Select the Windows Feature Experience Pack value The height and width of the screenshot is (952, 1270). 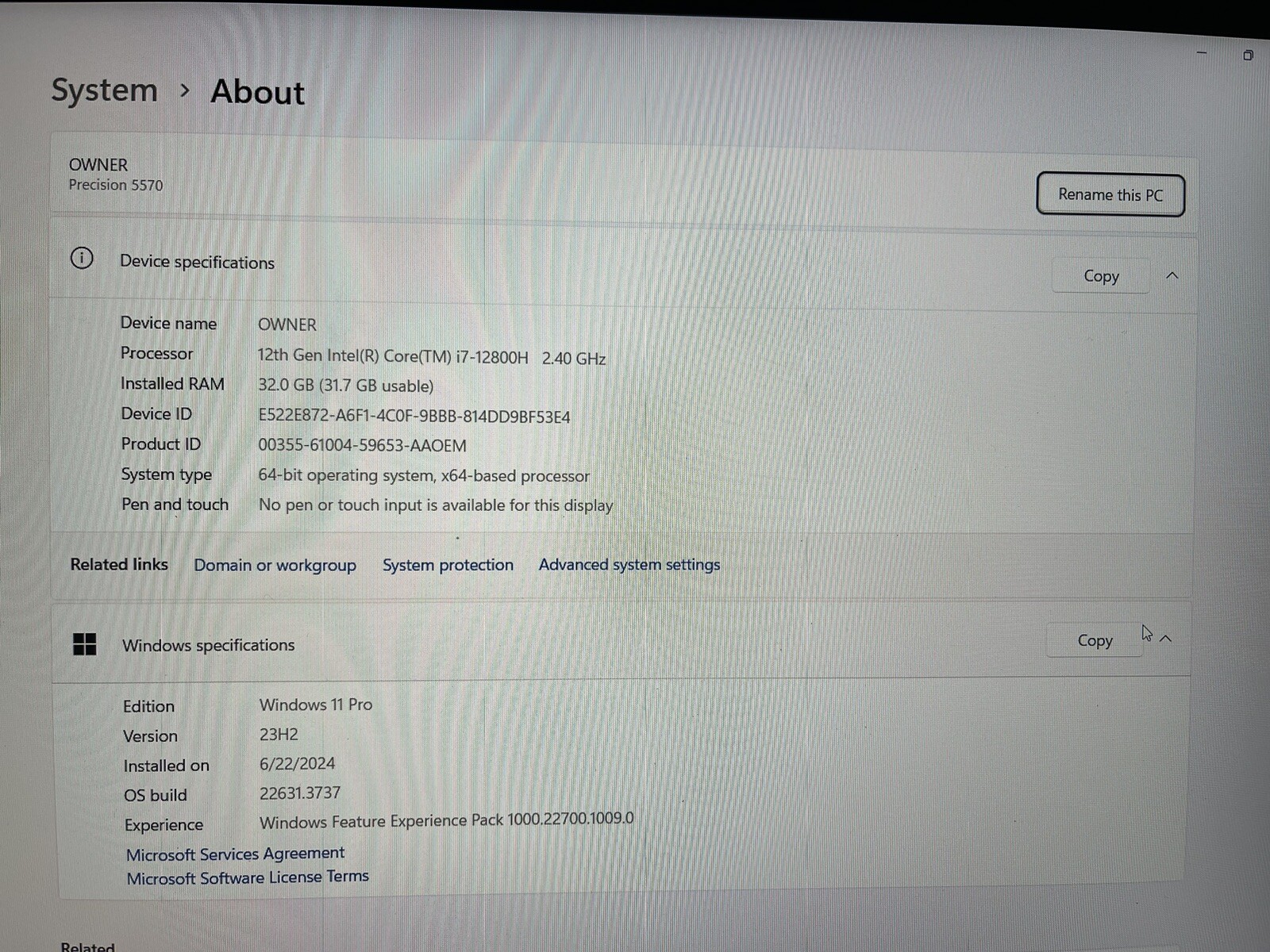tap(447, 820)
